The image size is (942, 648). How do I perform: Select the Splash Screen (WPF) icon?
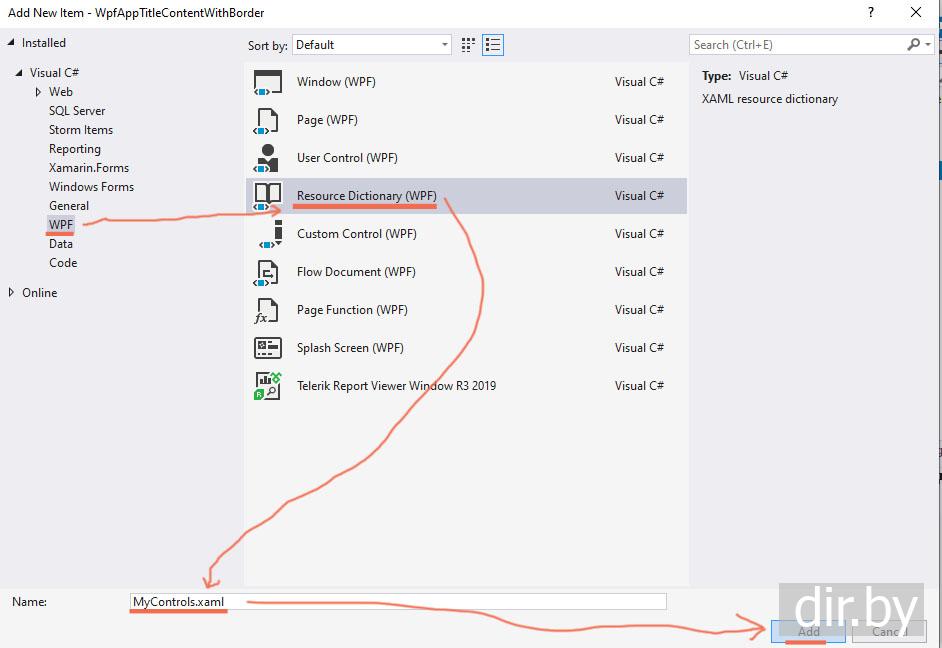[x=268, y=348]
